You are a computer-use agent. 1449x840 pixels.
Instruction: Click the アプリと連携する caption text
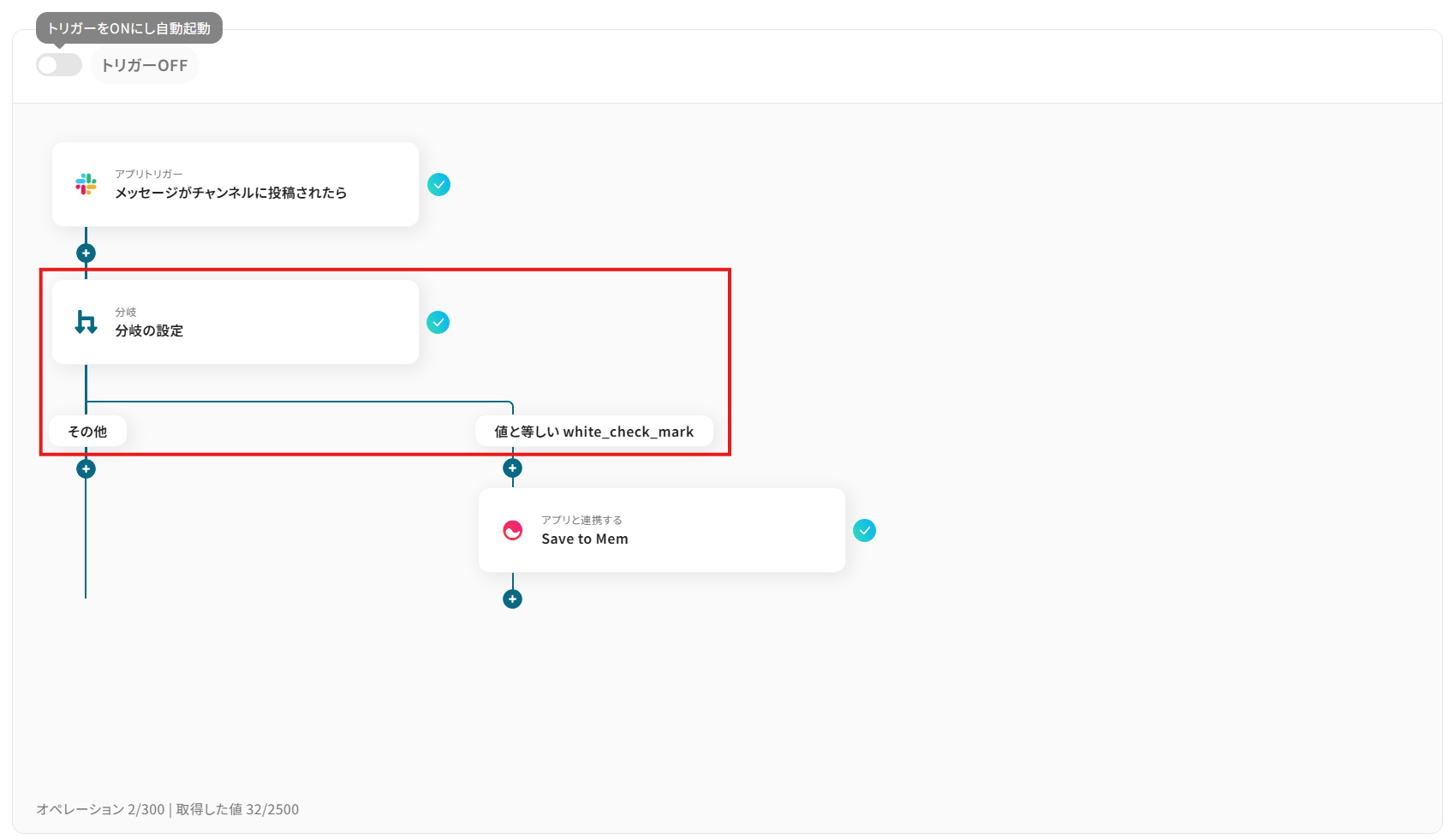point(581,520)
